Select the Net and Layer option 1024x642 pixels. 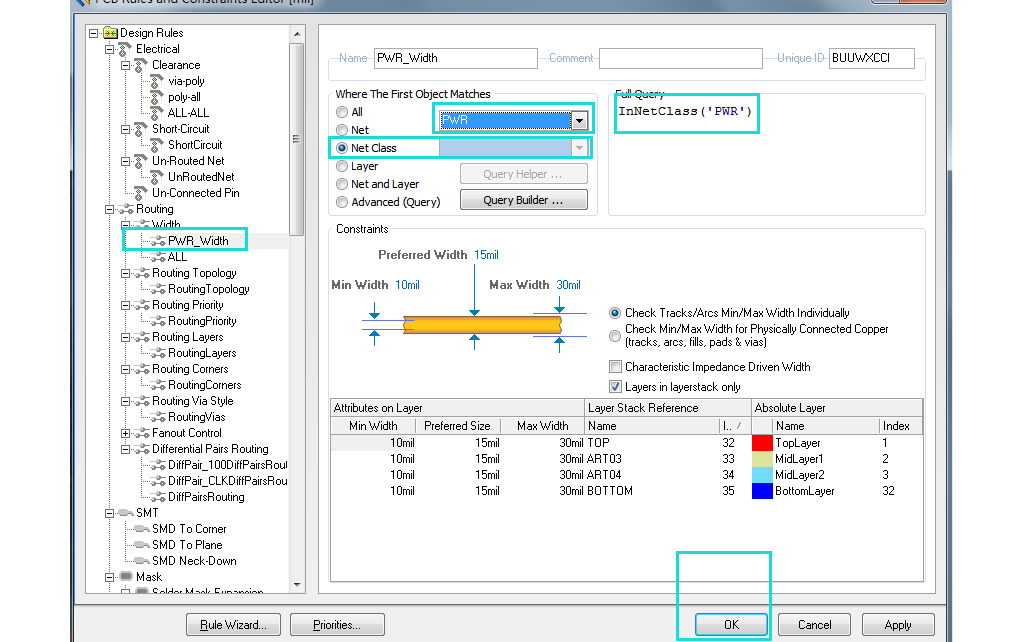tap(342, 184)
